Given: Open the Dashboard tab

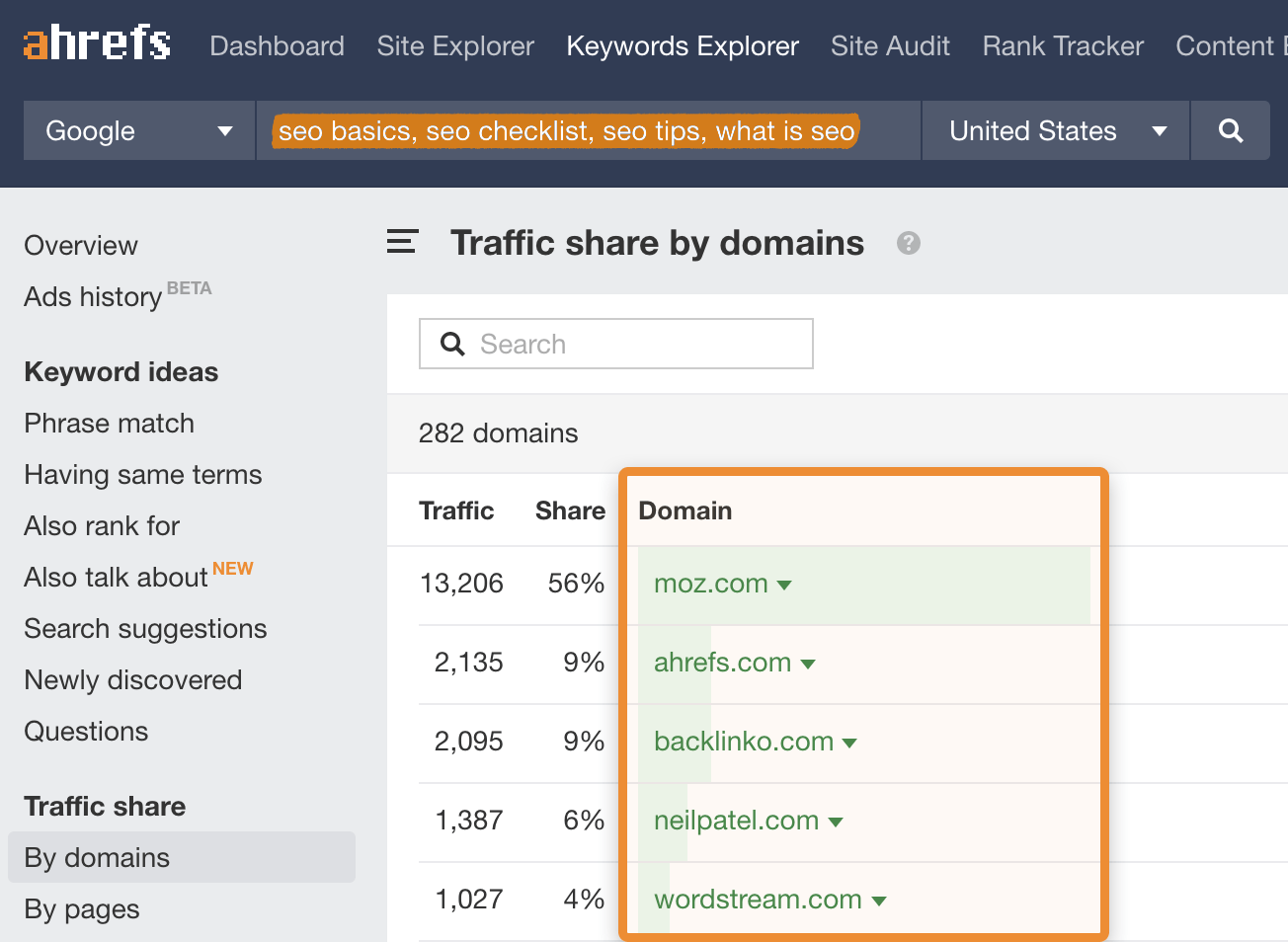Looking at the screenshot, I should coord(277,46).
